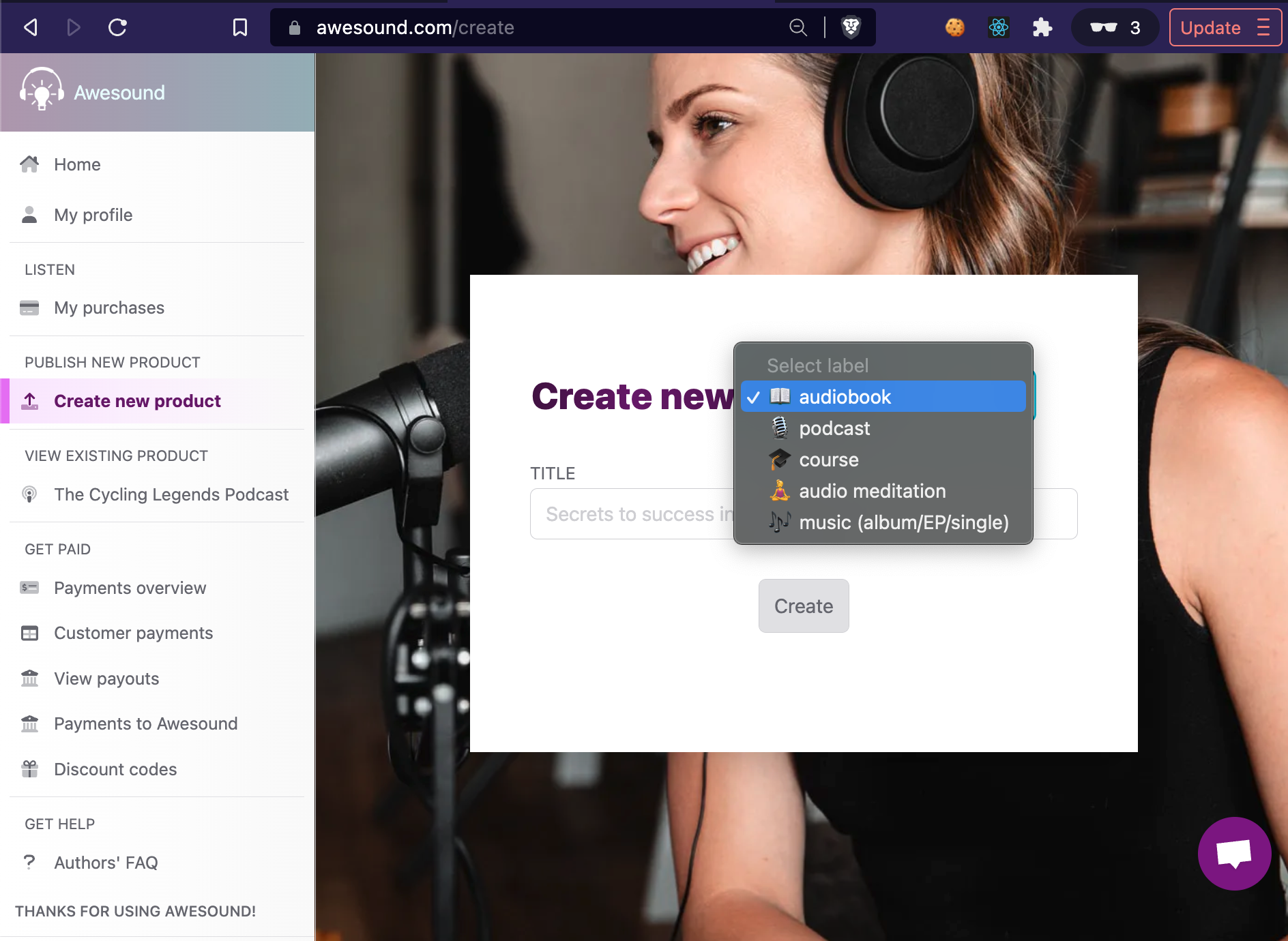Screen dimensions: 1288x941
Task: Select podcast from the label dropdown
Action: [x=834, y=428]
